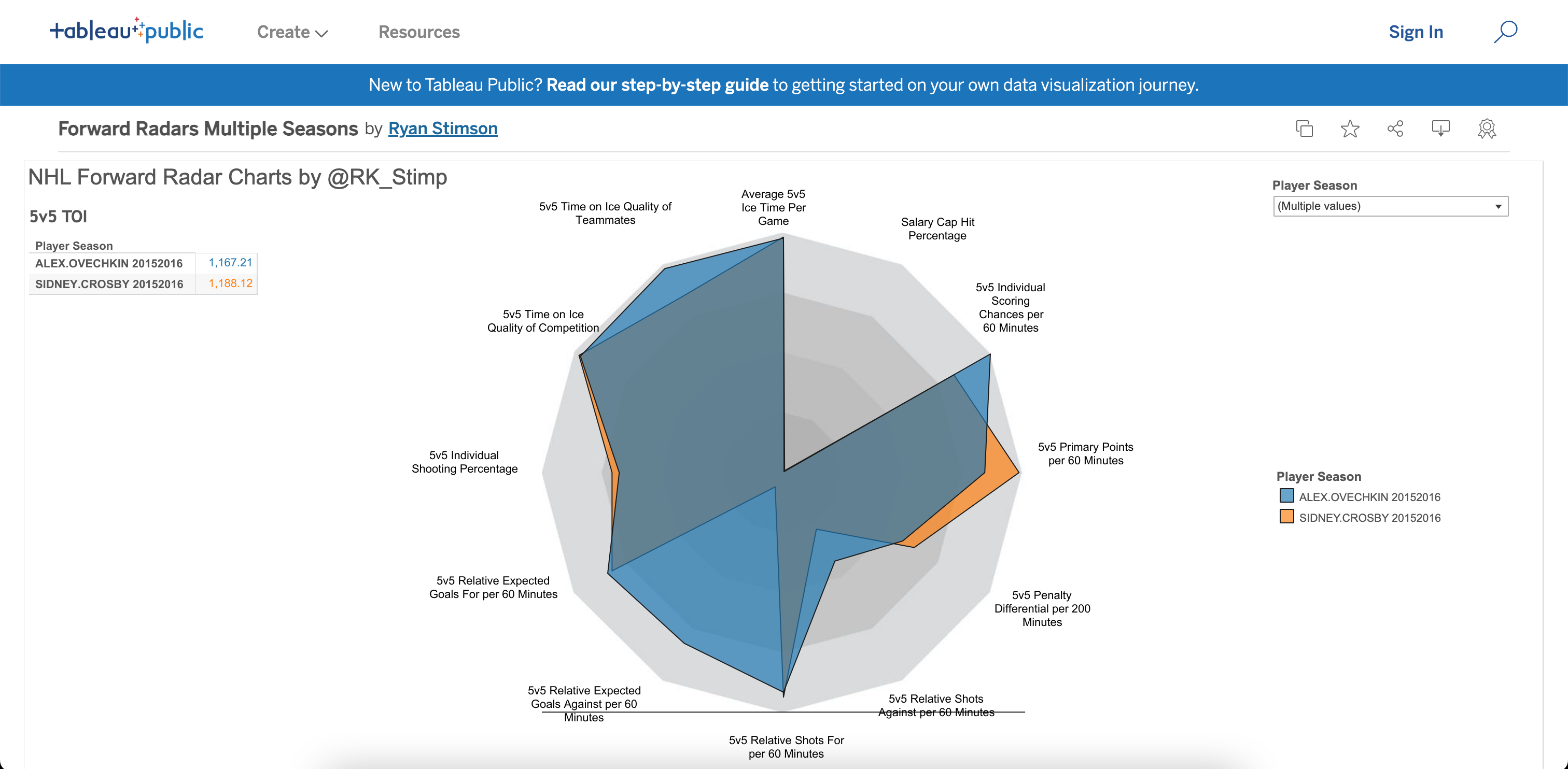Viewport: 1568px width, 769px height.
Task: Click the author badge/verified icon
Action: point(1490,128)
